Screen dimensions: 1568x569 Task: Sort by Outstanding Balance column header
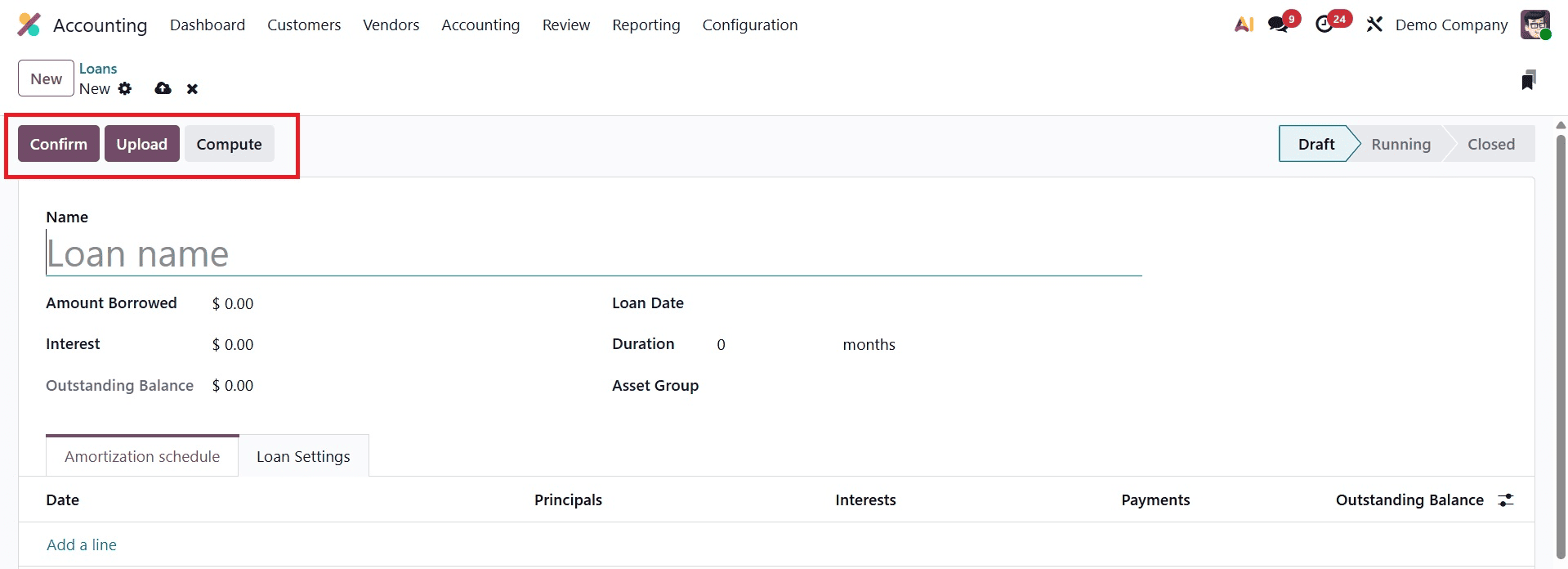[x=1409, y=500]
